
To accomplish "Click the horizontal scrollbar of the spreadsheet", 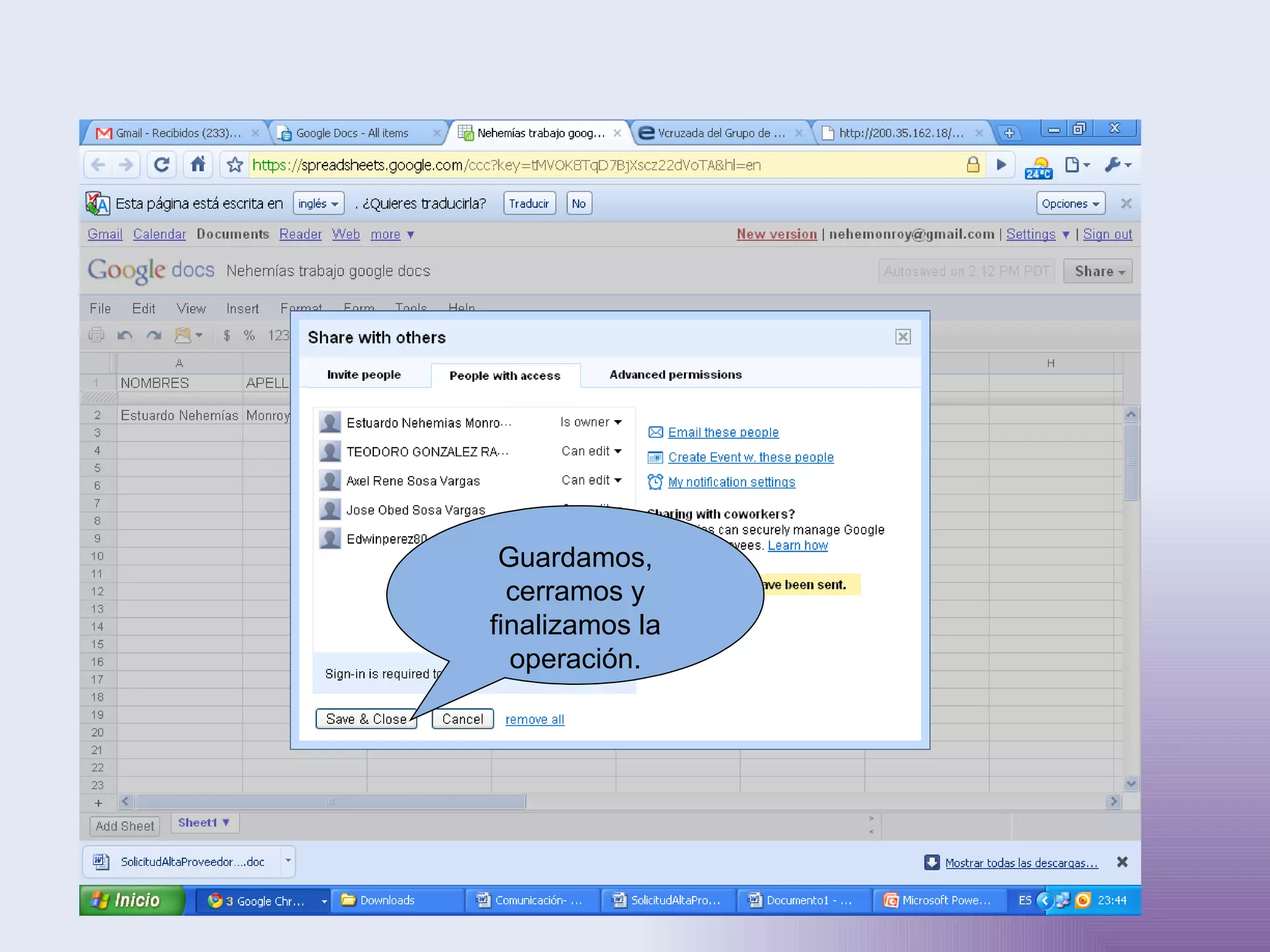I will pyautogui.click(x=331, y=801).
